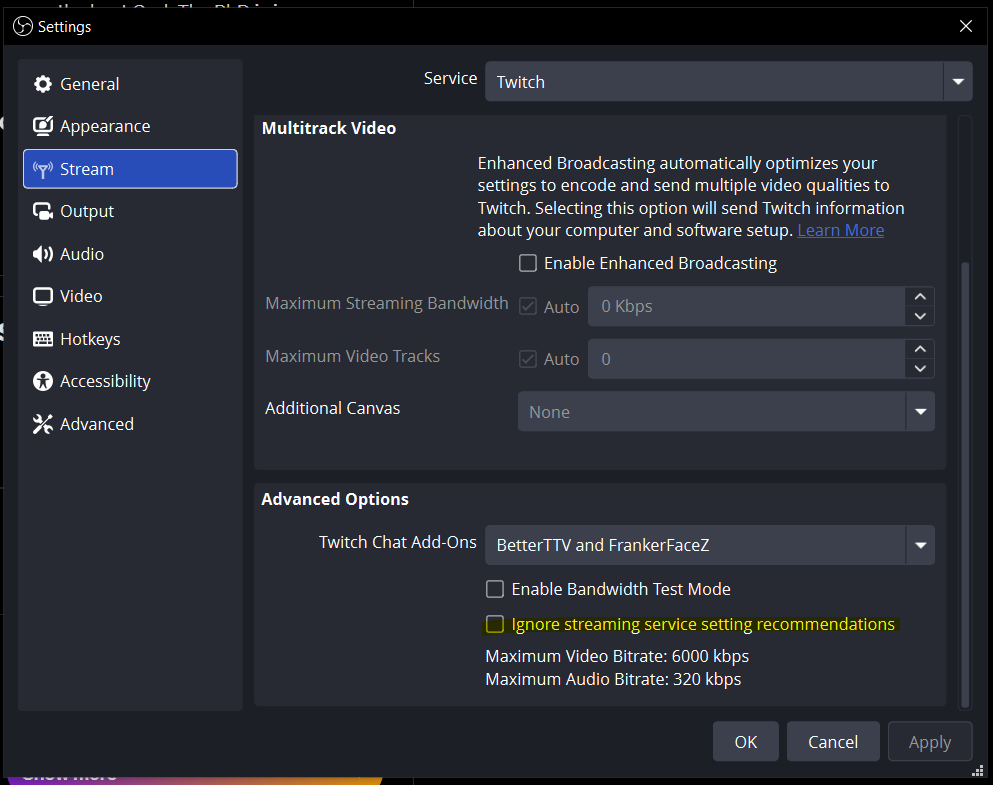
Task: Enable Enhanced Broadcasting checkbox
Action: coord(528,263)
